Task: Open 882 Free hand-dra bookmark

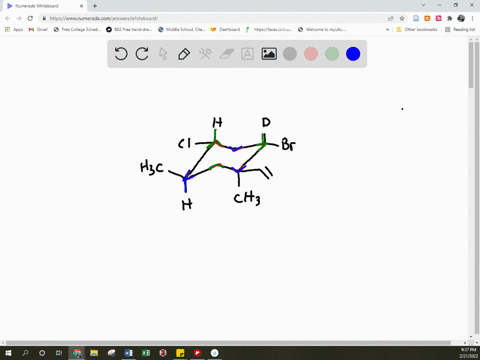Action: (129, 29)
